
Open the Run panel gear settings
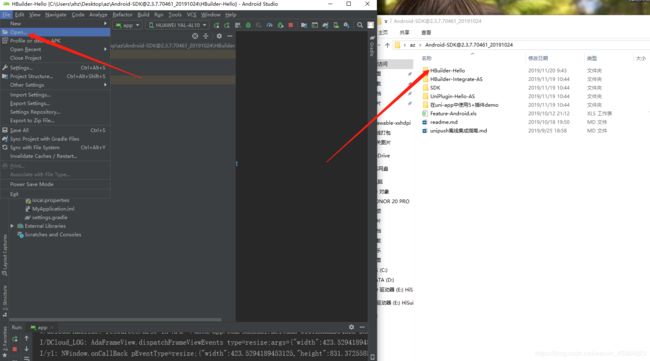(351, 327)
